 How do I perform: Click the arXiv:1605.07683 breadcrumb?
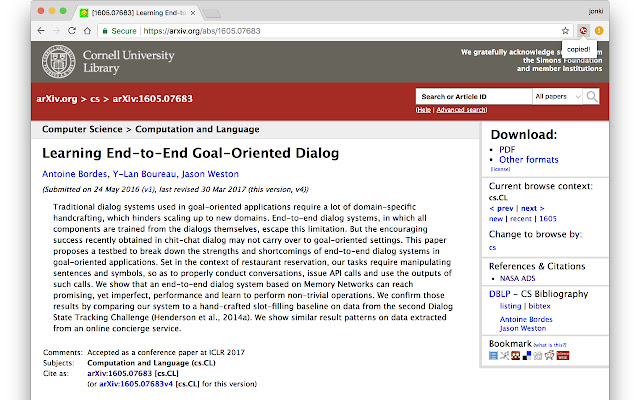tap(153, 99)
